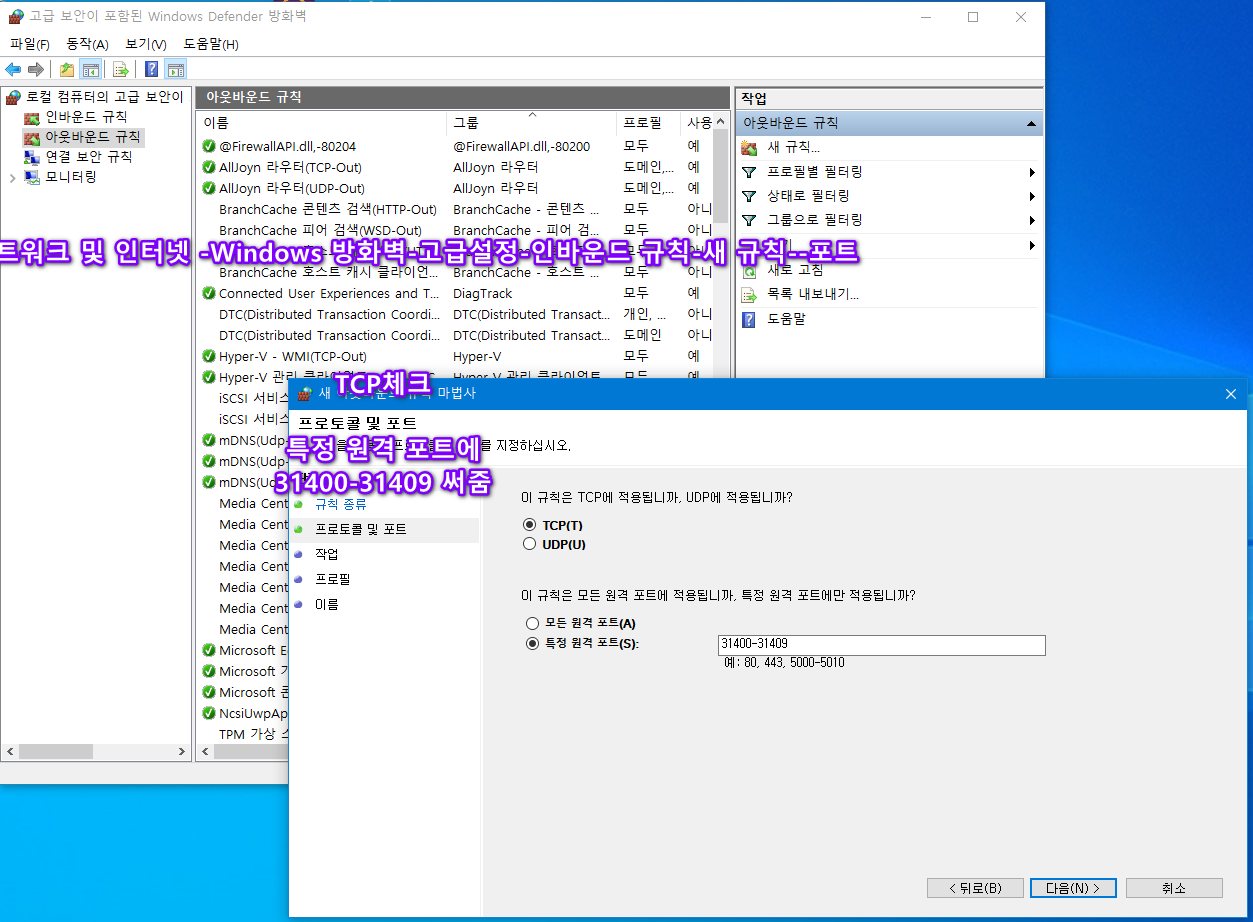Click the 프로필 column header
The image size is (1253, 922).
tap(648, 122)
